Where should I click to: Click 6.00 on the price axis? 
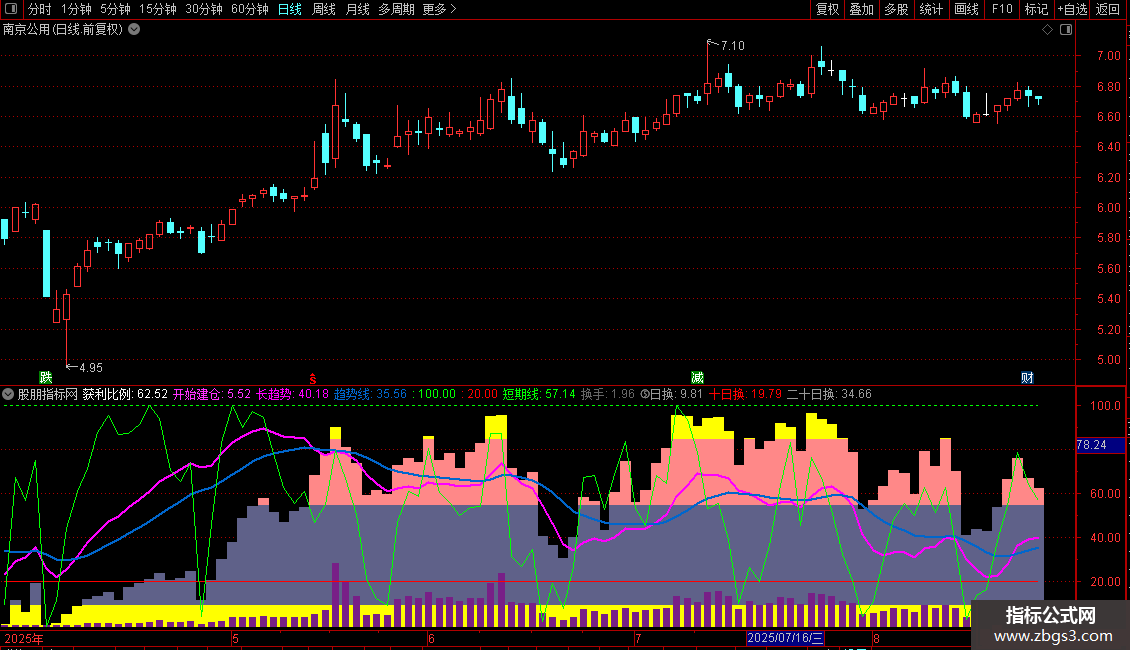[1108, 208]
